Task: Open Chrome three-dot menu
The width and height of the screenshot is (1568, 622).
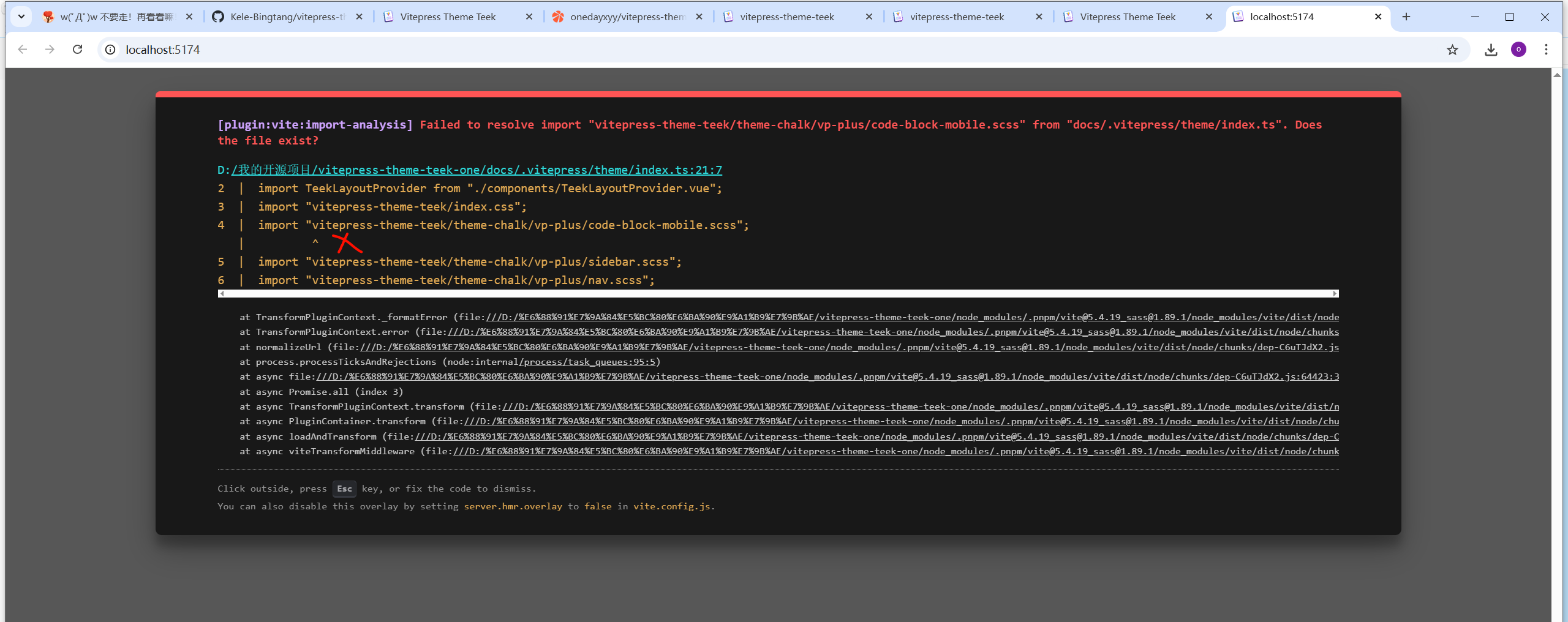Action: point(1546,50)
